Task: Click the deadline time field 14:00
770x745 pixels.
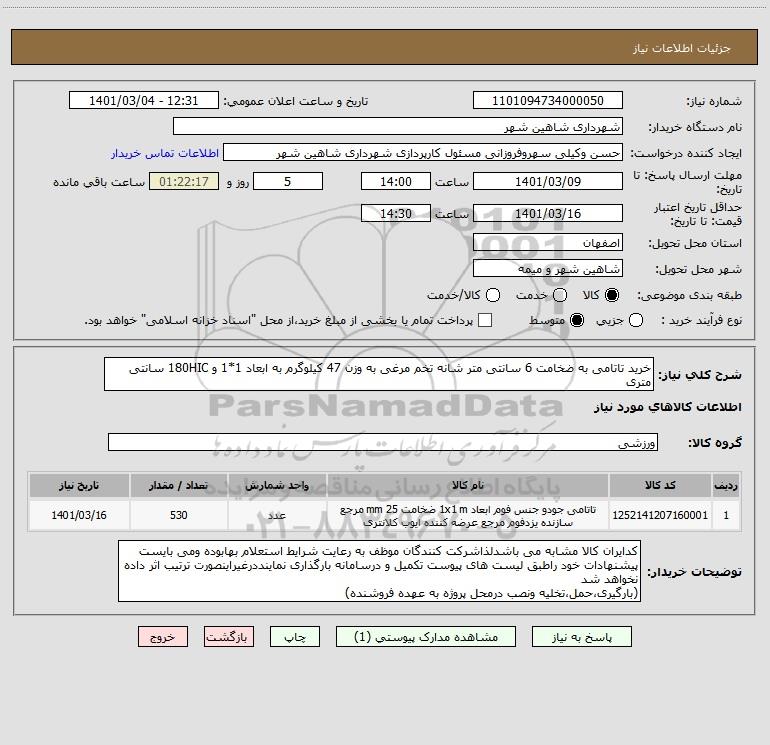Action: [396, 182]
